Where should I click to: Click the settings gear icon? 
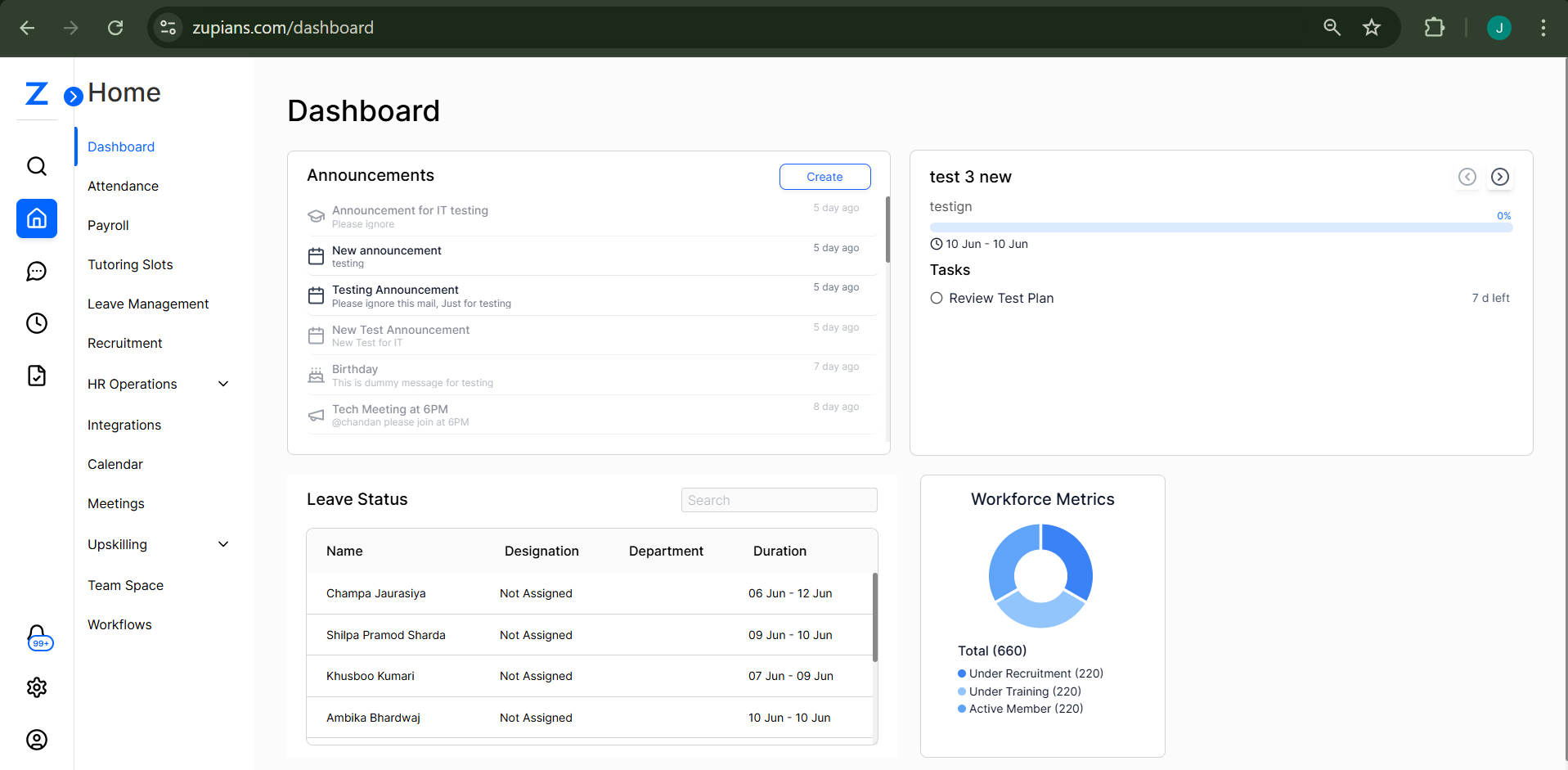tap(36, 687)
